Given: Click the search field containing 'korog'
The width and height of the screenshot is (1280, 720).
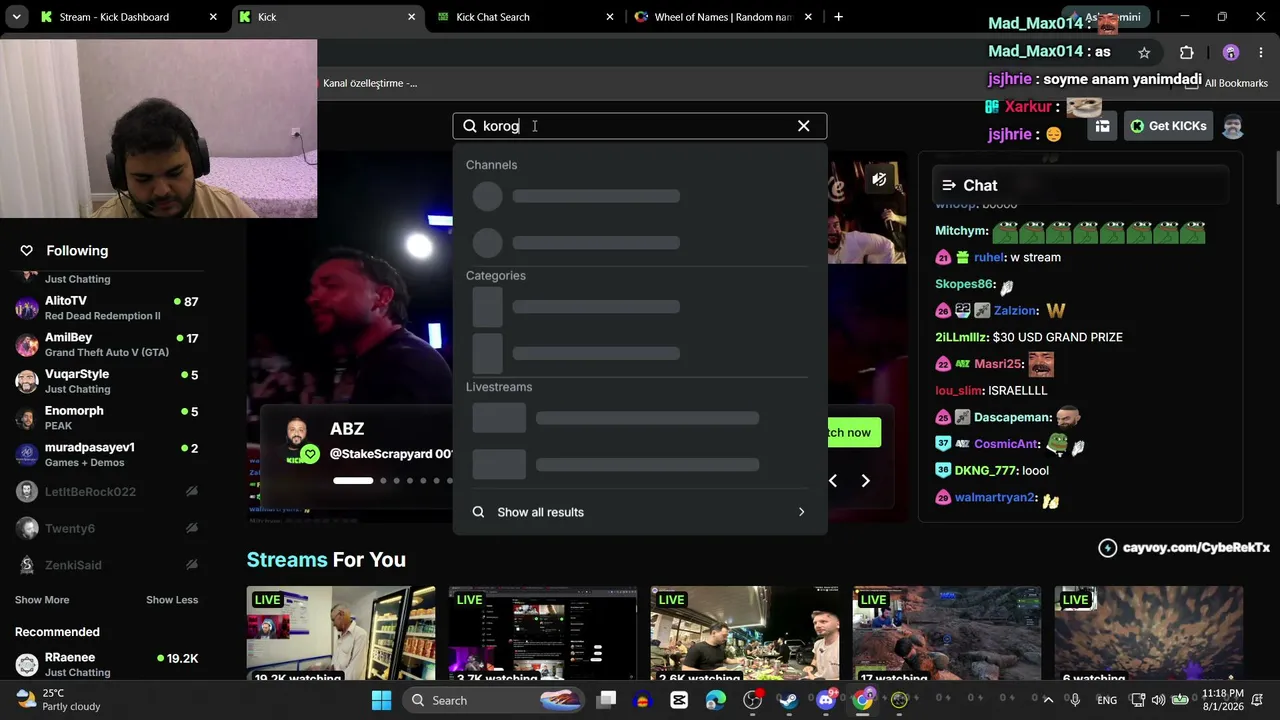Looking at the screenshot, I should click(639, 126).
